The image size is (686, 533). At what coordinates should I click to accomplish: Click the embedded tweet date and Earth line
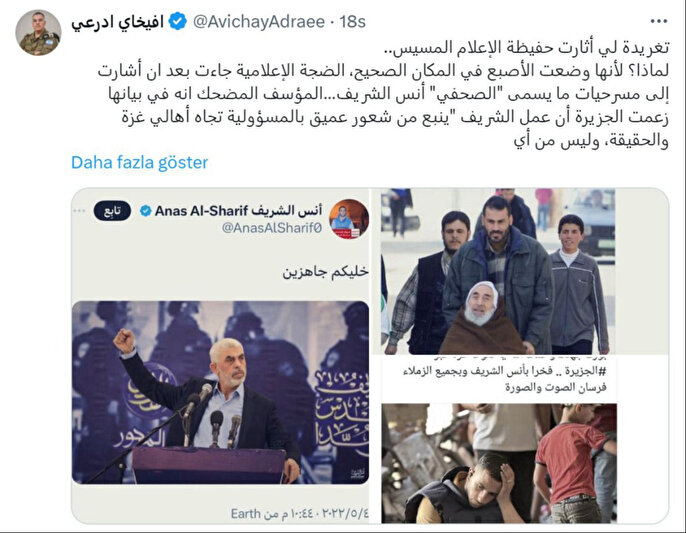(x=300, y=513)
